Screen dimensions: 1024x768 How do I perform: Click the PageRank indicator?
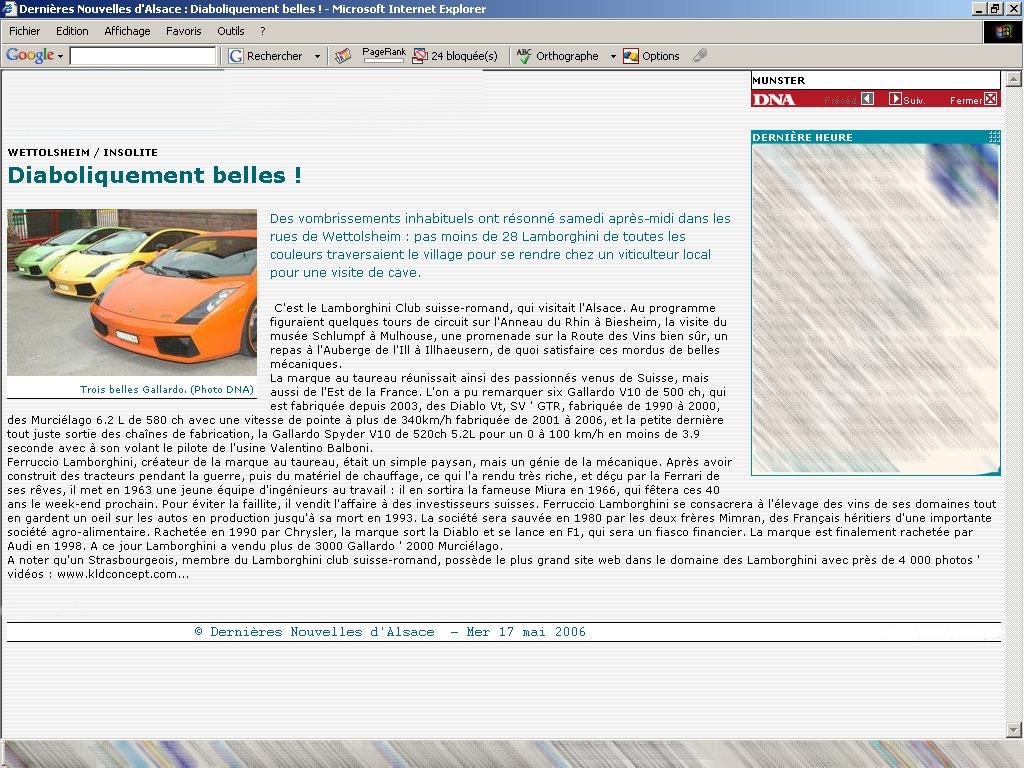[x=383, y=55]
